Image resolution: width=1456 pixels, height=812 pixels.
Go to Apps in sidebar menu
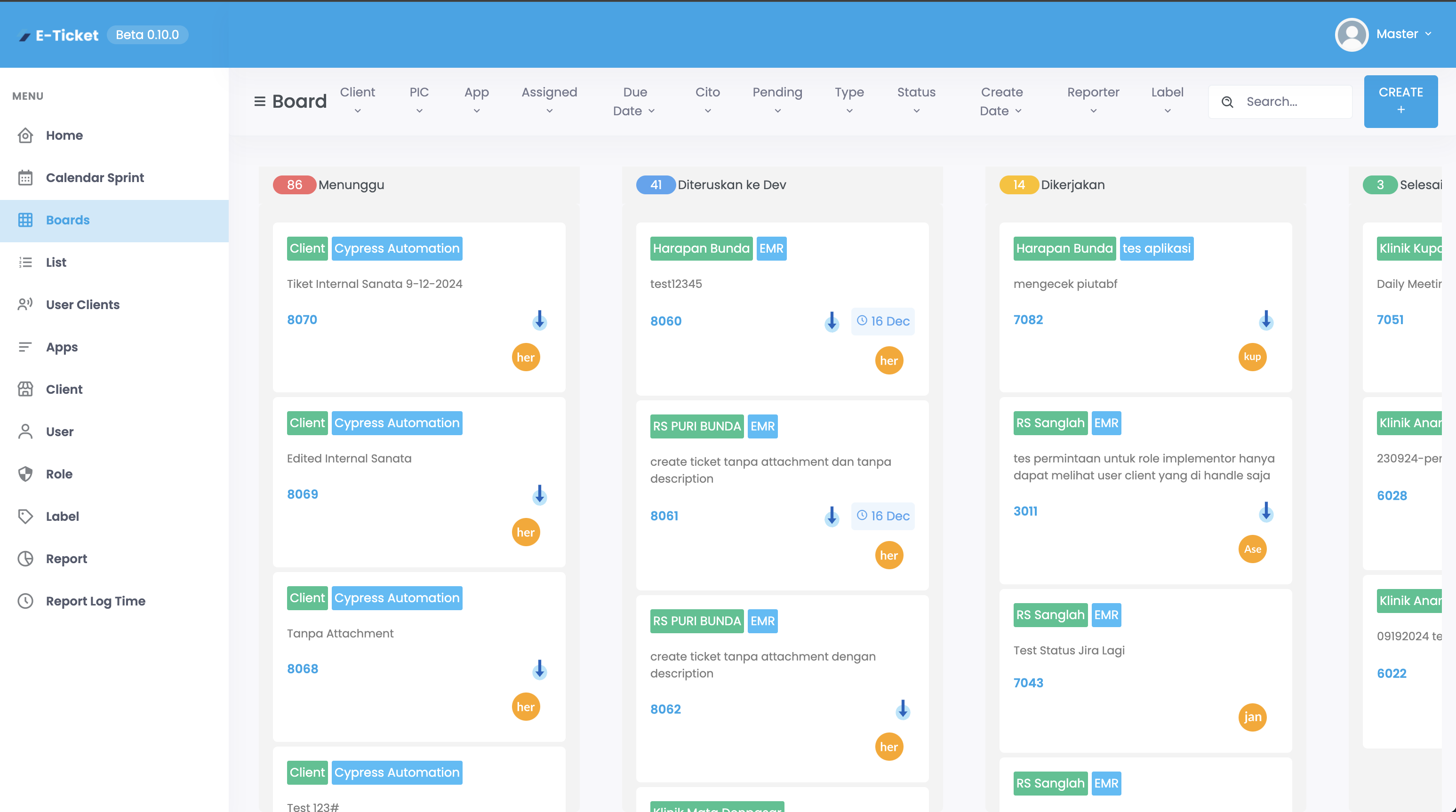click(62, 347)
